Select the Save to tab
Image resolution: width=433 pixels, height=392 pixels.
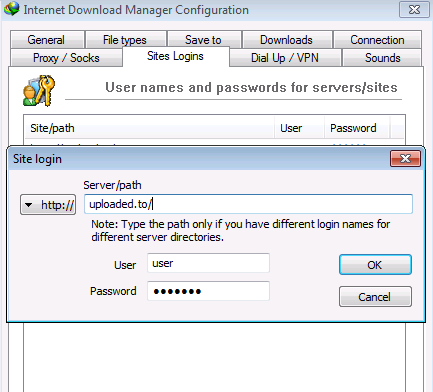click(204, 40)
